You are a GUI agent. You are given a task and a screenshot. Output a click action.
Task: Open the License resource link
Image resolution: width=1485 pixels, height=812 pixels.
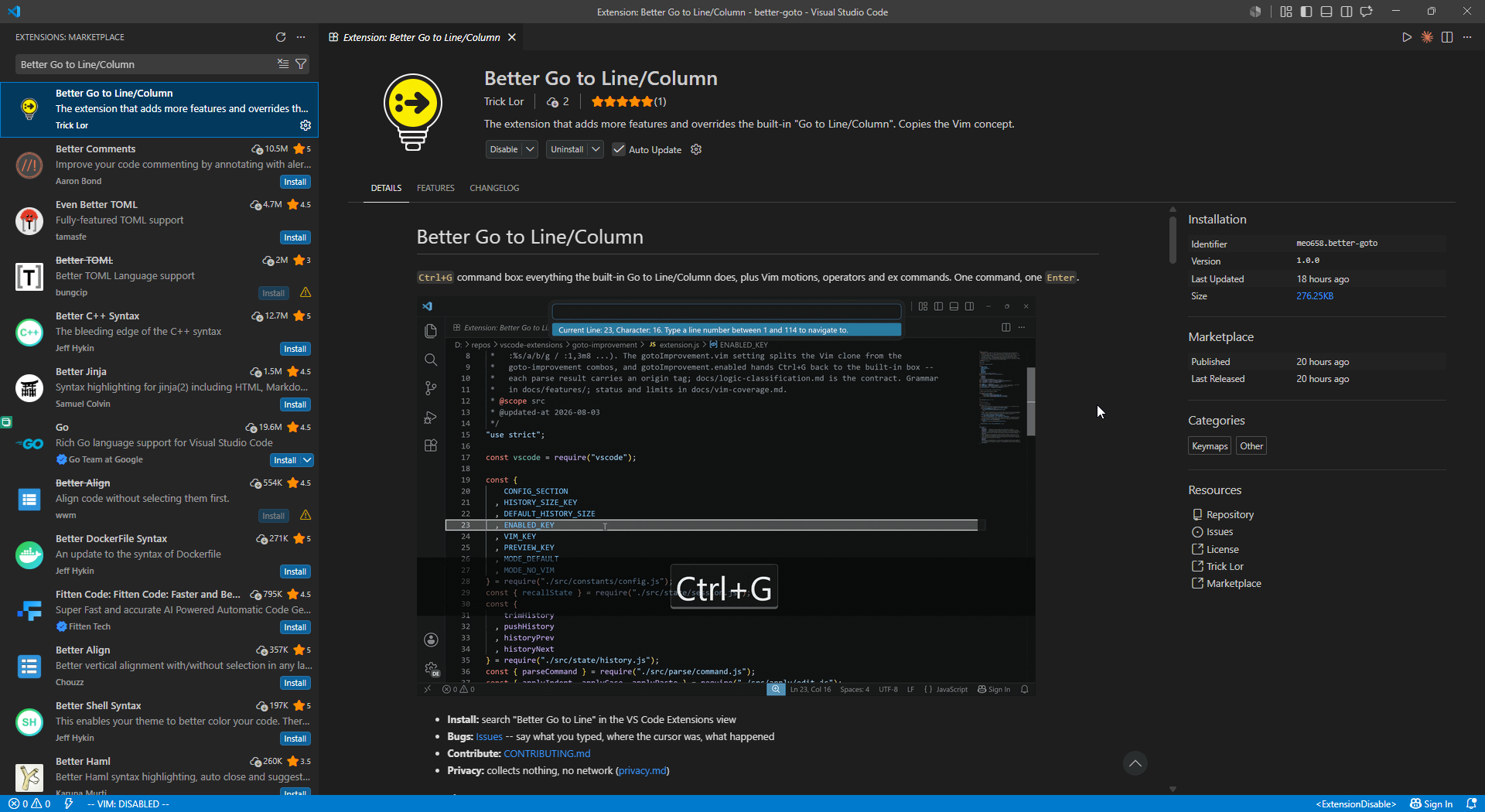click(1222, 549)
